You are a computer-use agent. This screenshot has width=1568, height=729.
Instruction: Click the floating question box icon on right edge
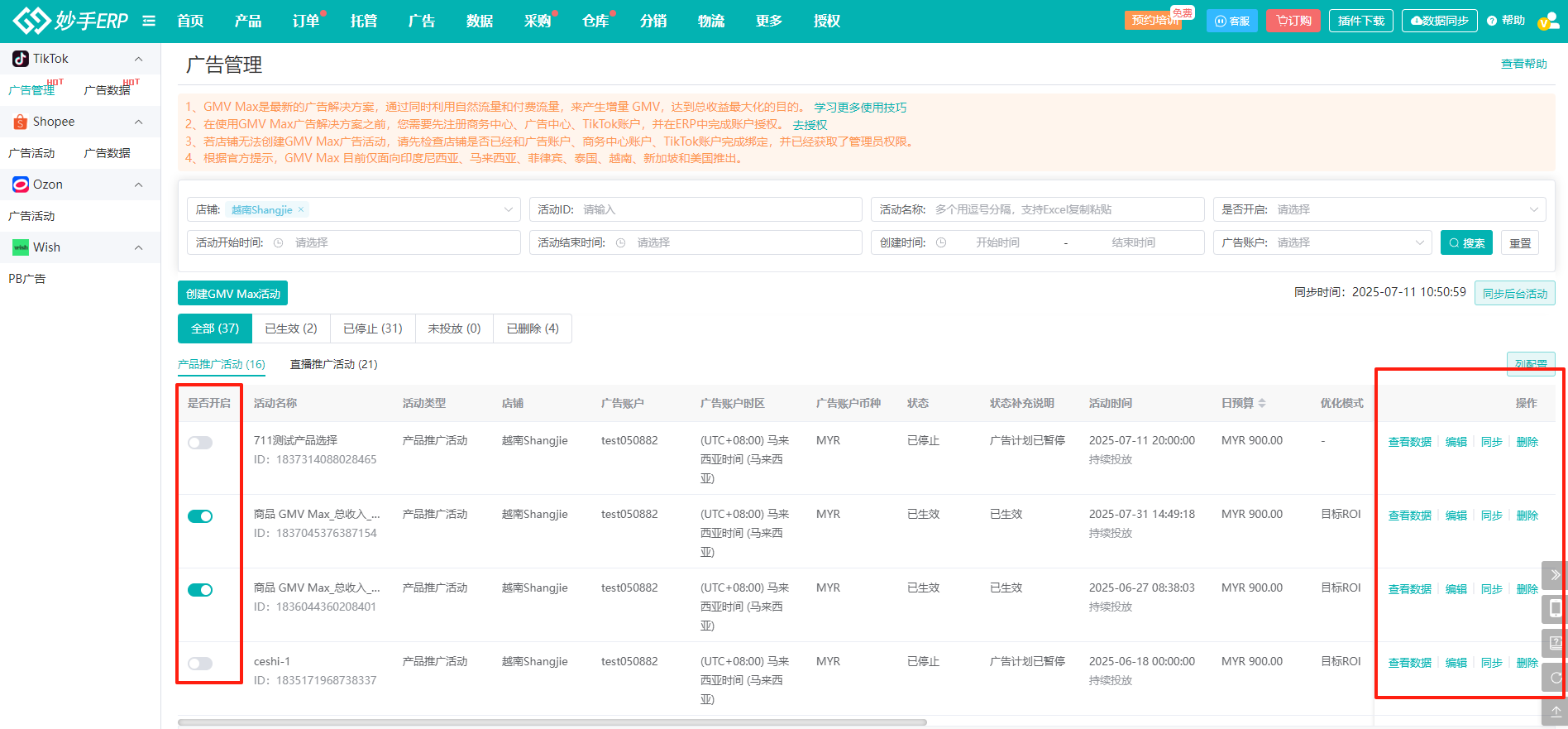tap(1555, 642)
